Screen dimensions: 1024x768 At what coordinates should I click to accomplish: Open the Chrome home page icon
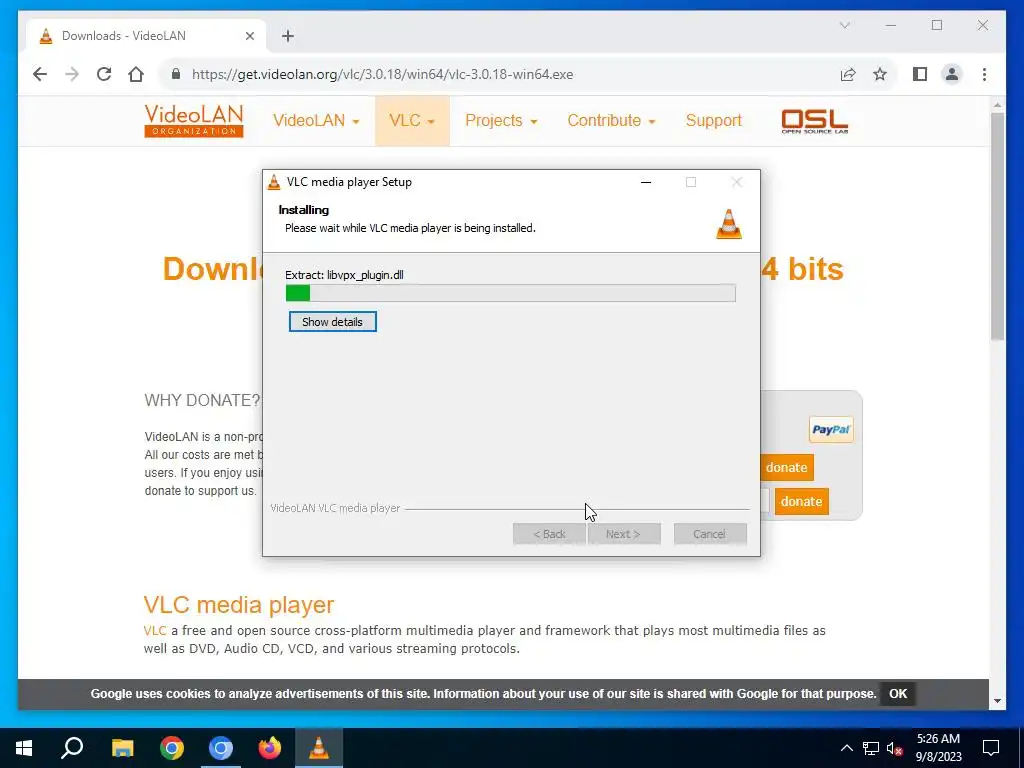136,74
